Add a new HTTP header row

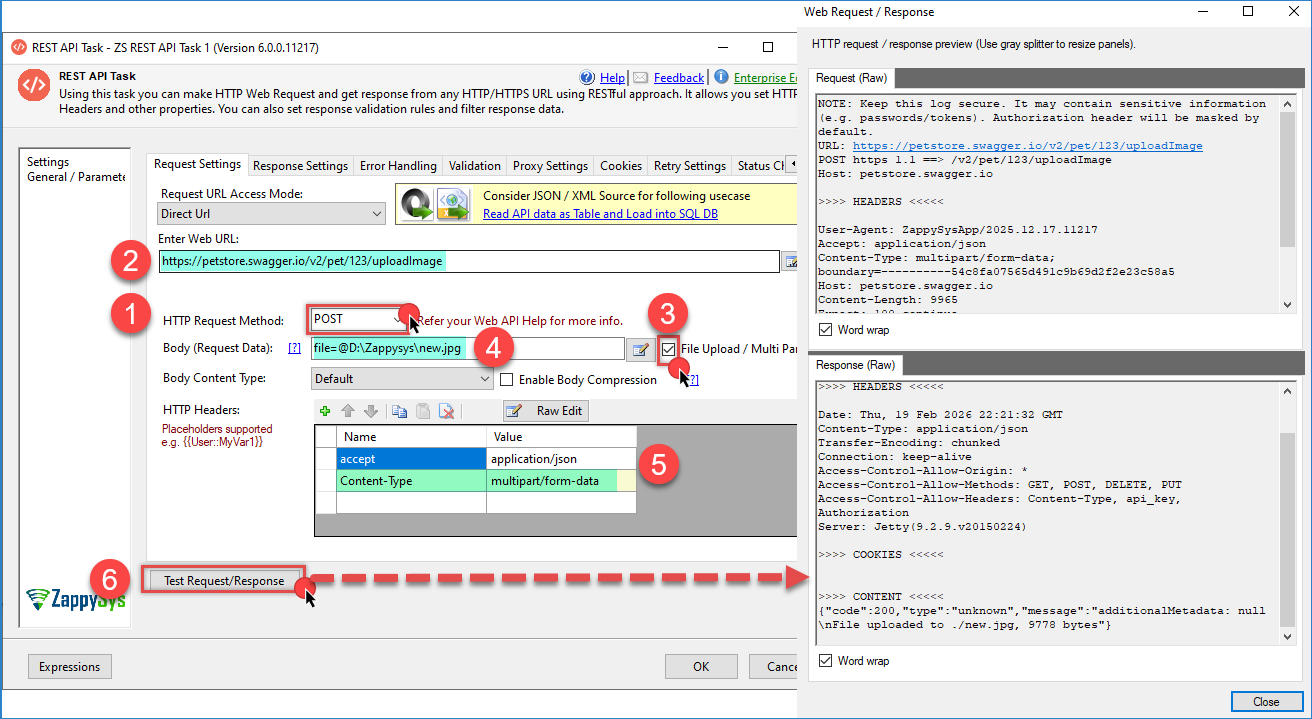pyautogui.click(x=325, y=411)
